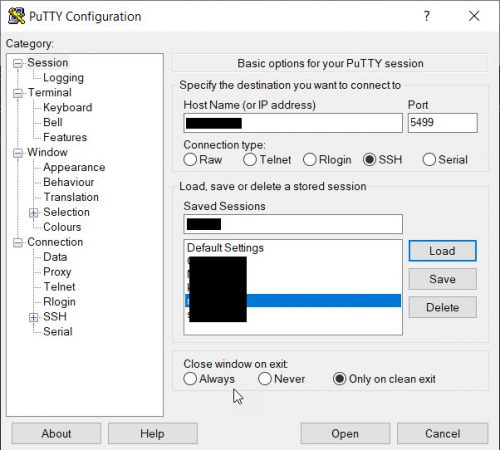Viewport: 500px width, 450px height.
Task: Open the Session category
Action: [x=48, y=63]
